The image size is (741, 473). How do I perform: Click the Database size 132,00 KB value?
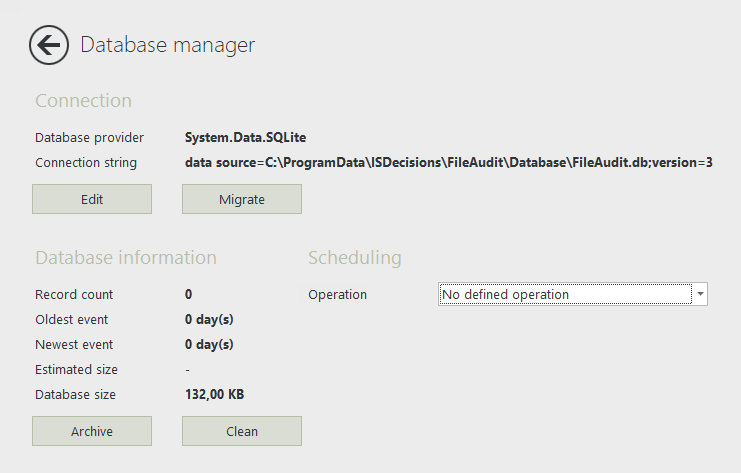pyautogui.click(x=214, y=395)
